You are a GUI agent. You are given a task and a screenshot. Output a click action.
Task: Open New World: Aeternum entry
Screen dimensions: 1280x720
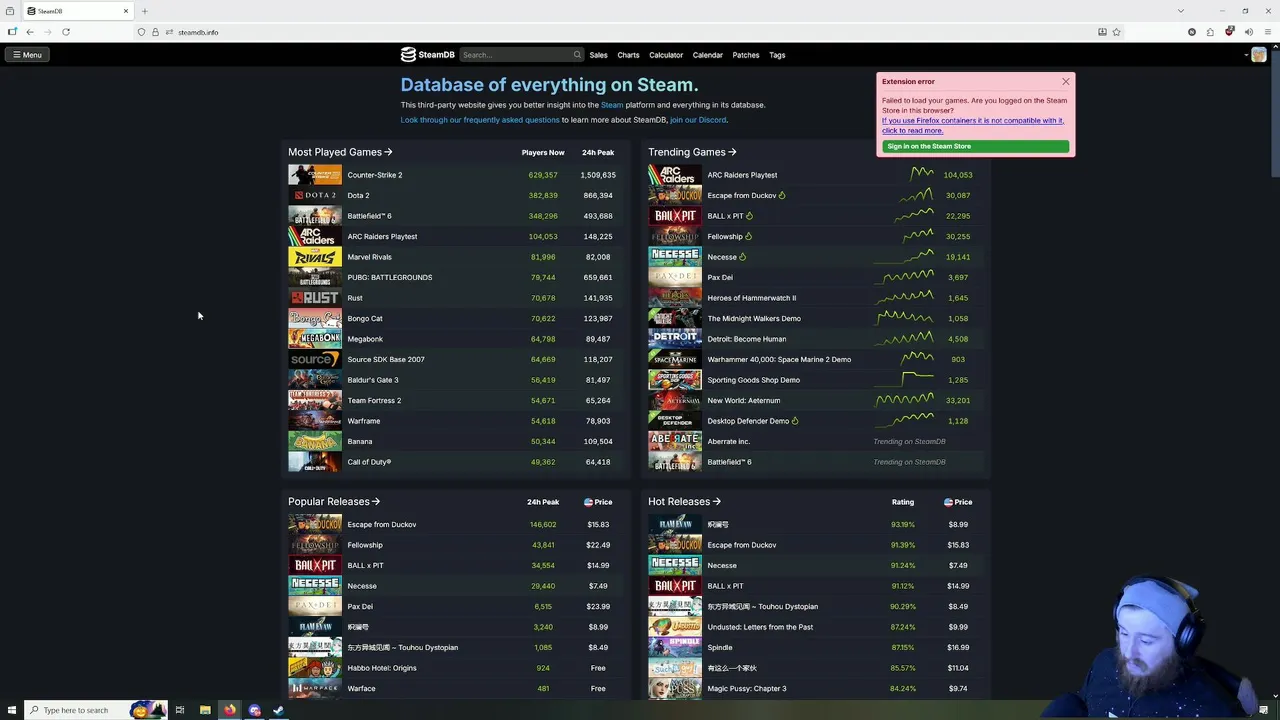(744, 400)
